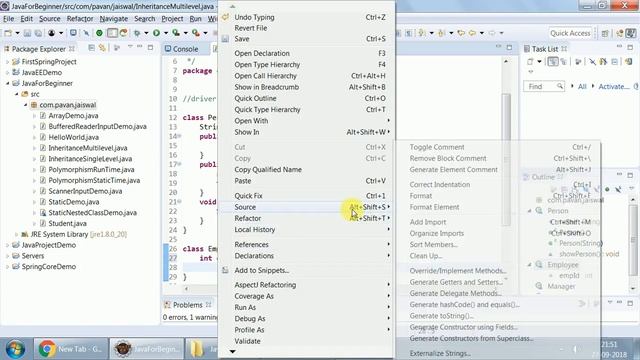
Task: Switch to the Problems tab
Action: 187,305
